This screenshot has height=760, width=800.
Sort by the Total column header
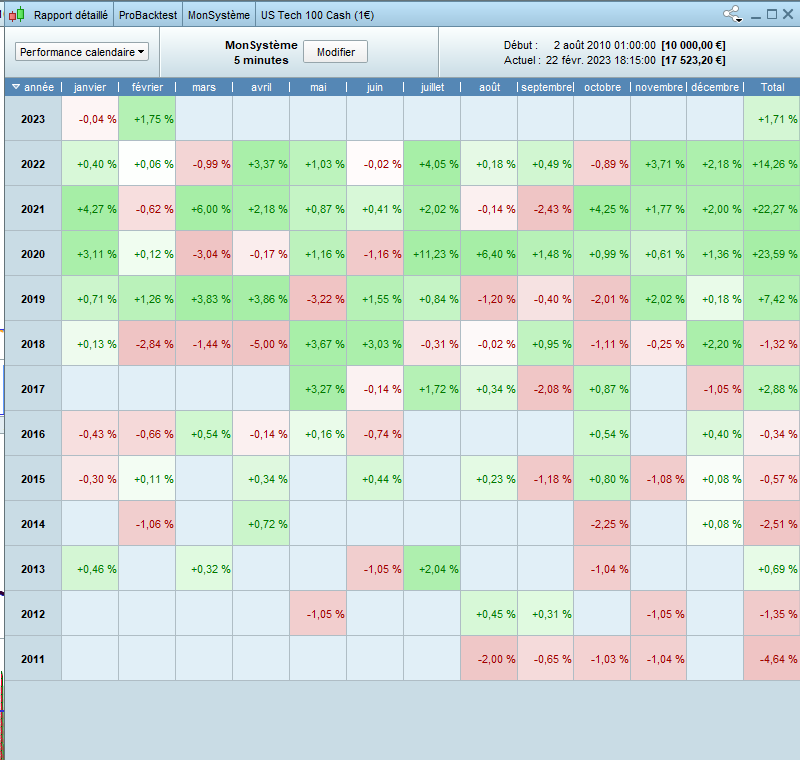tap(772, 87)
